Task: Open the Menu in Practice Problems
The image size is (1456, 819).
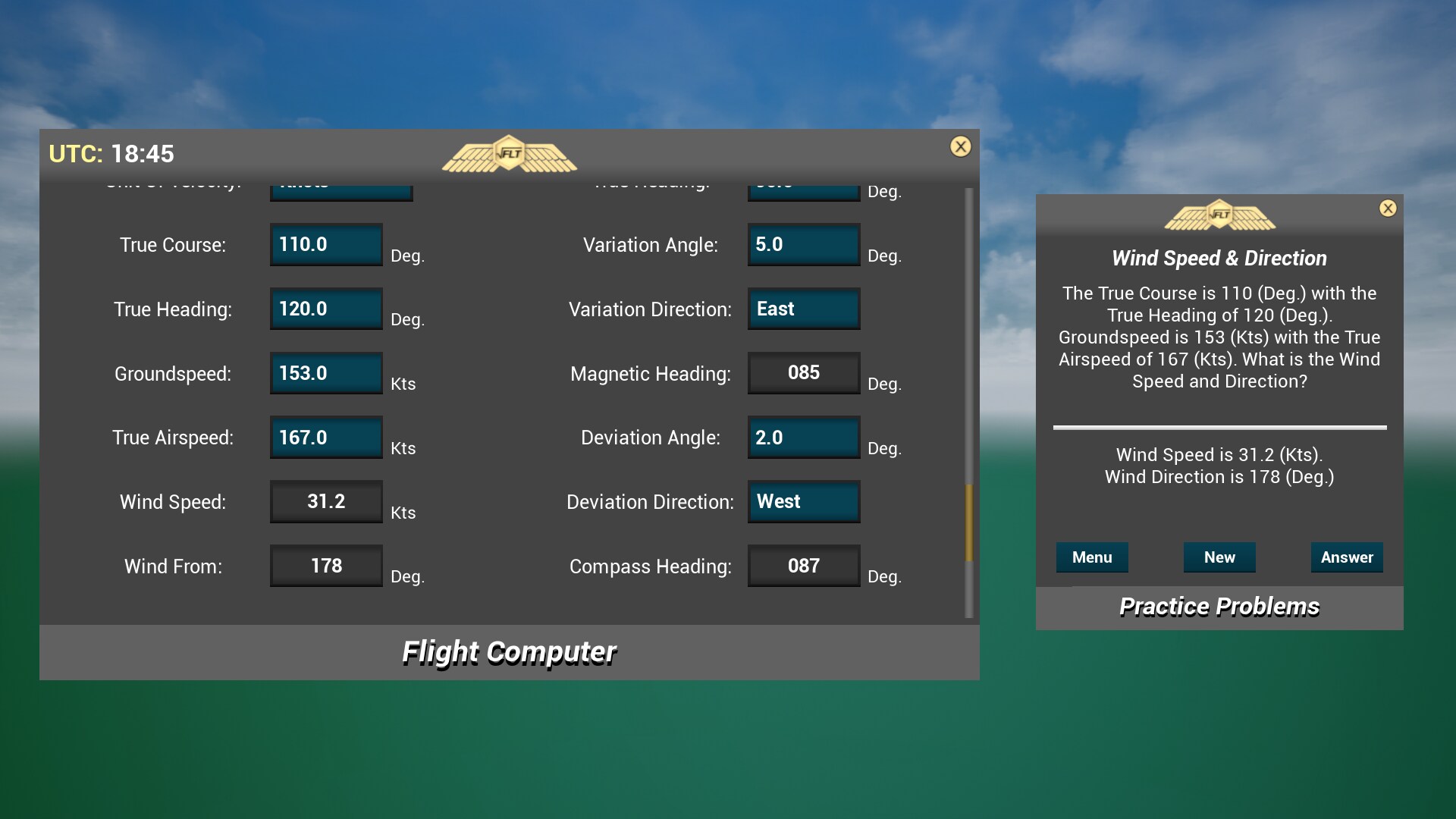Action: (x=1092, y=557)
